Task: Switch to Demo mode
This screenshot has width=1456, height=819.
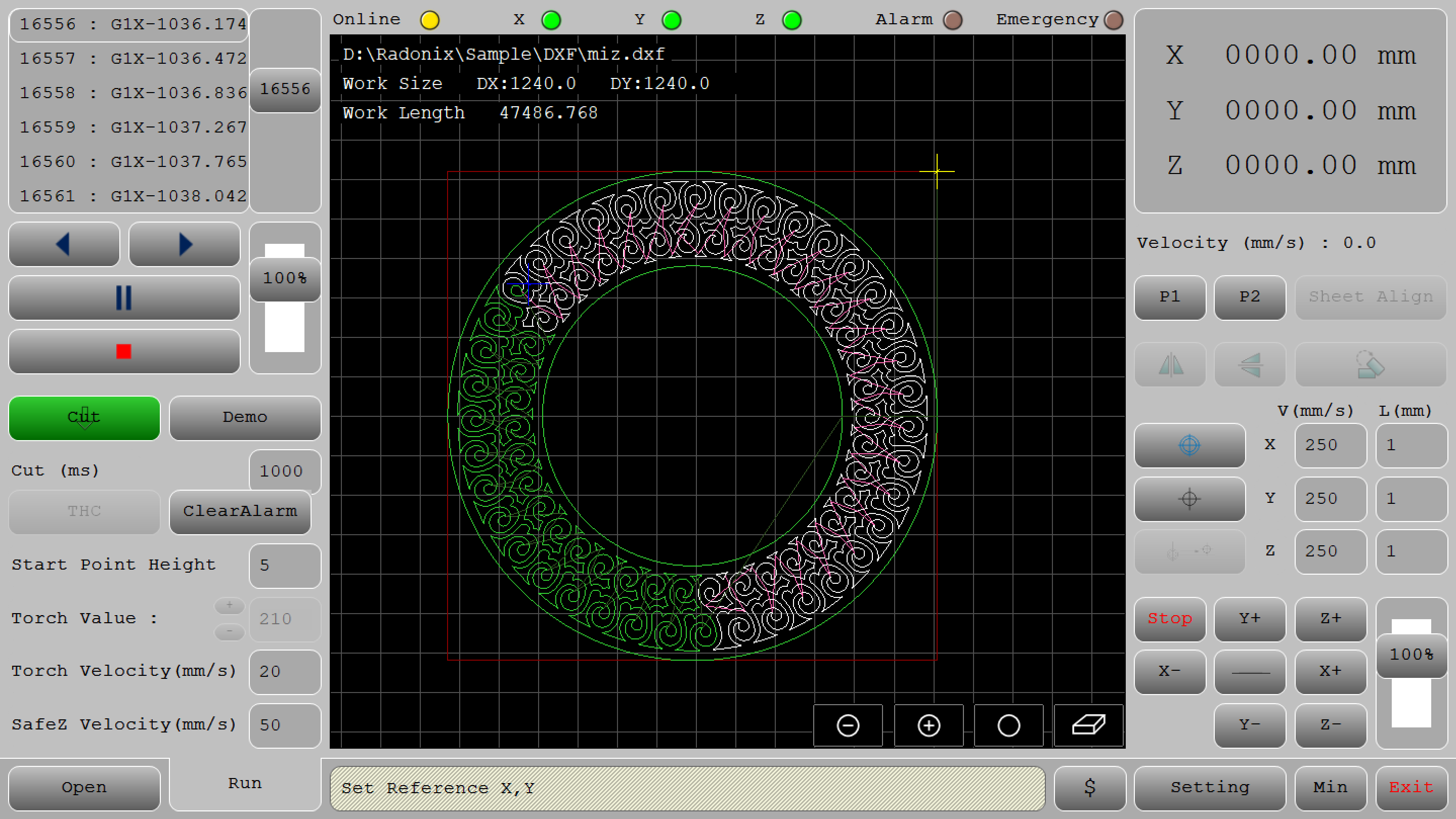Action: tap(245, 418)
